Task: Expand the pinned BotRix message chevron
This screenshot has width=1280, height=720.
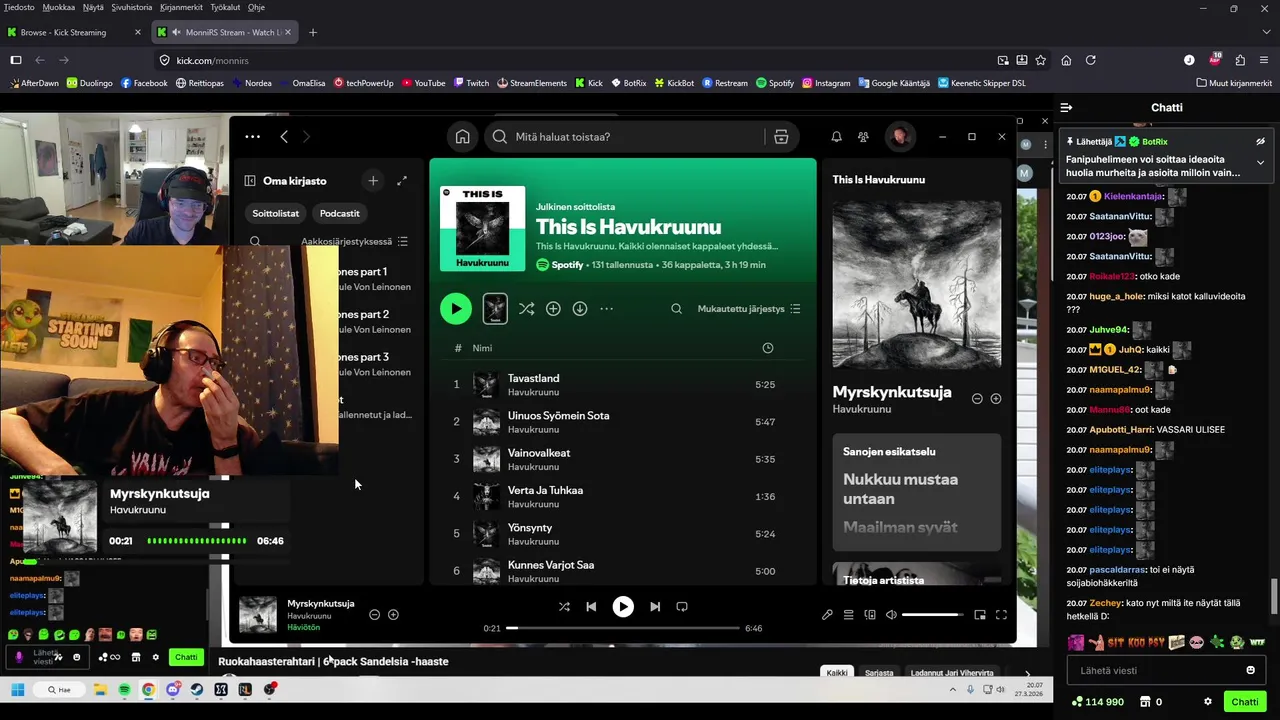Action: (x=1260, y=162)
